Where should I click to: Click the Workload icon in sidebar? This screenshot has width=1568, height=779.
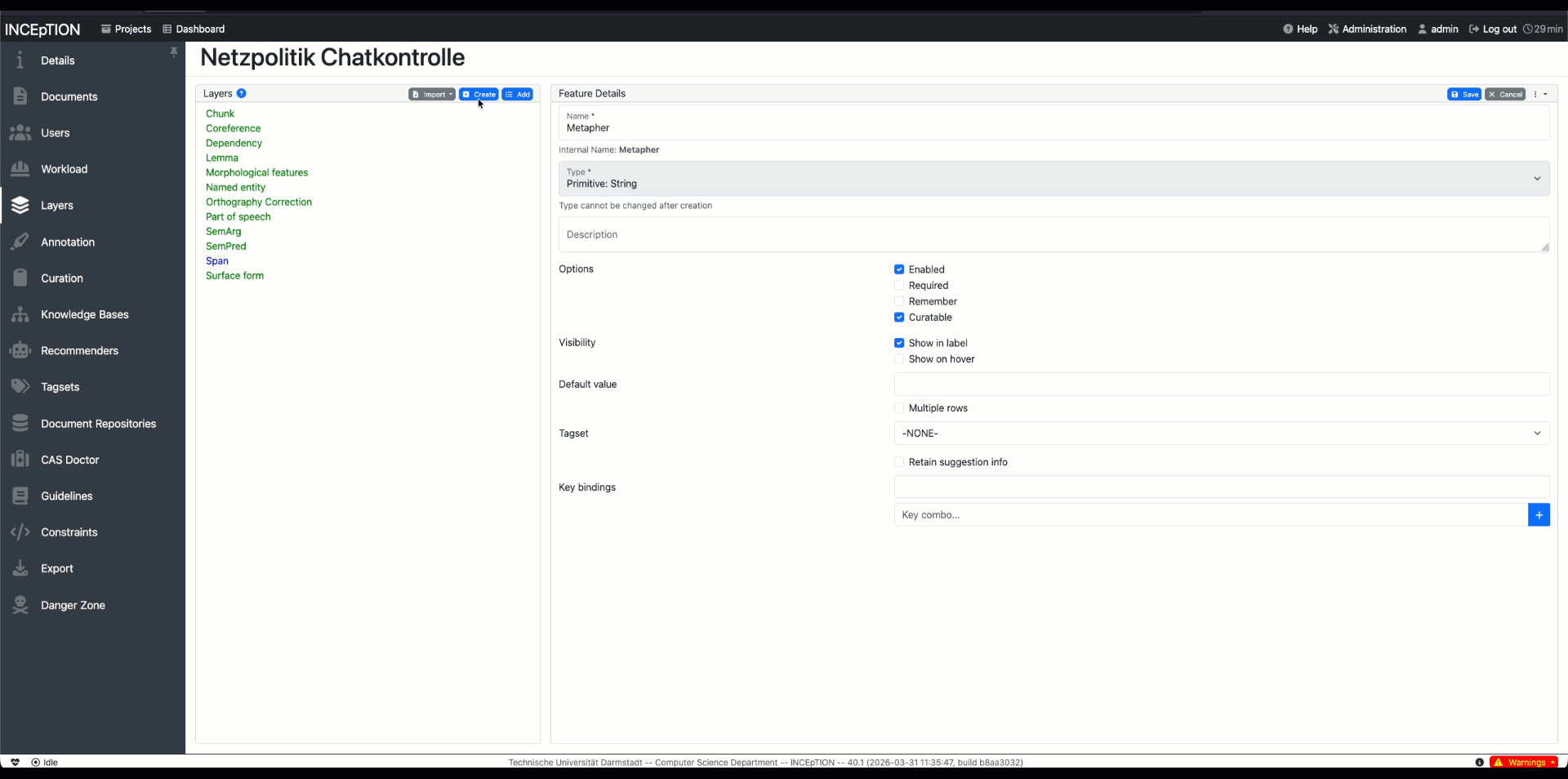coord(20,169)
